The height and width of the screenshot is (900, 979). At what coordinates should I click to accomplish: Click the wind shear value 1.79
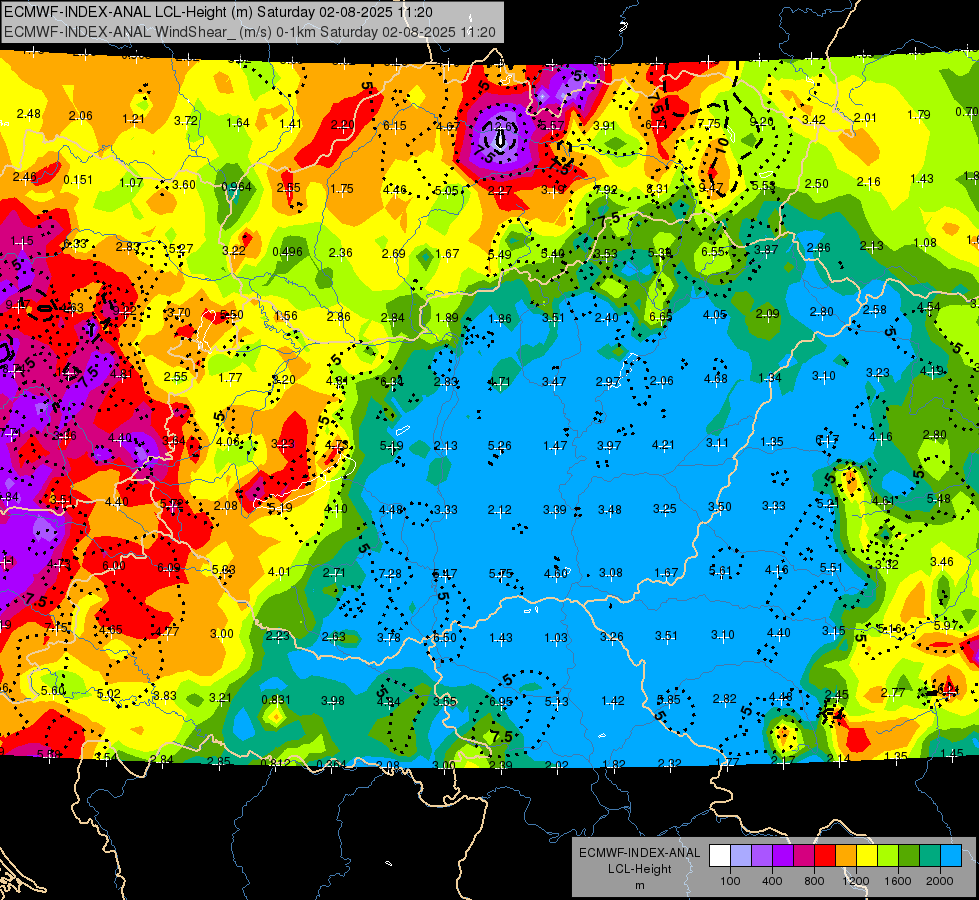tap(919, 115)
